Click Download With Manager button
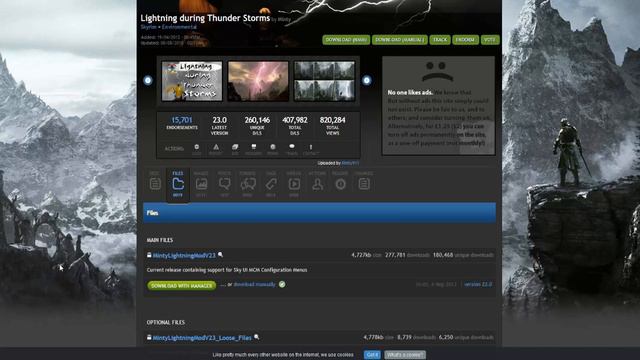This screenshot has height=360, width=640. pyautogui.click(x=182, y=286)
